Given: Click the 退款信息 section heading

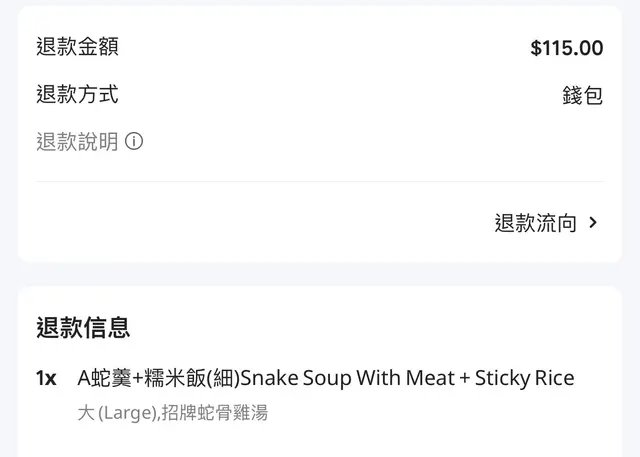Looking at the screenshot, I should pyautogui.click(x=83, y=327).
